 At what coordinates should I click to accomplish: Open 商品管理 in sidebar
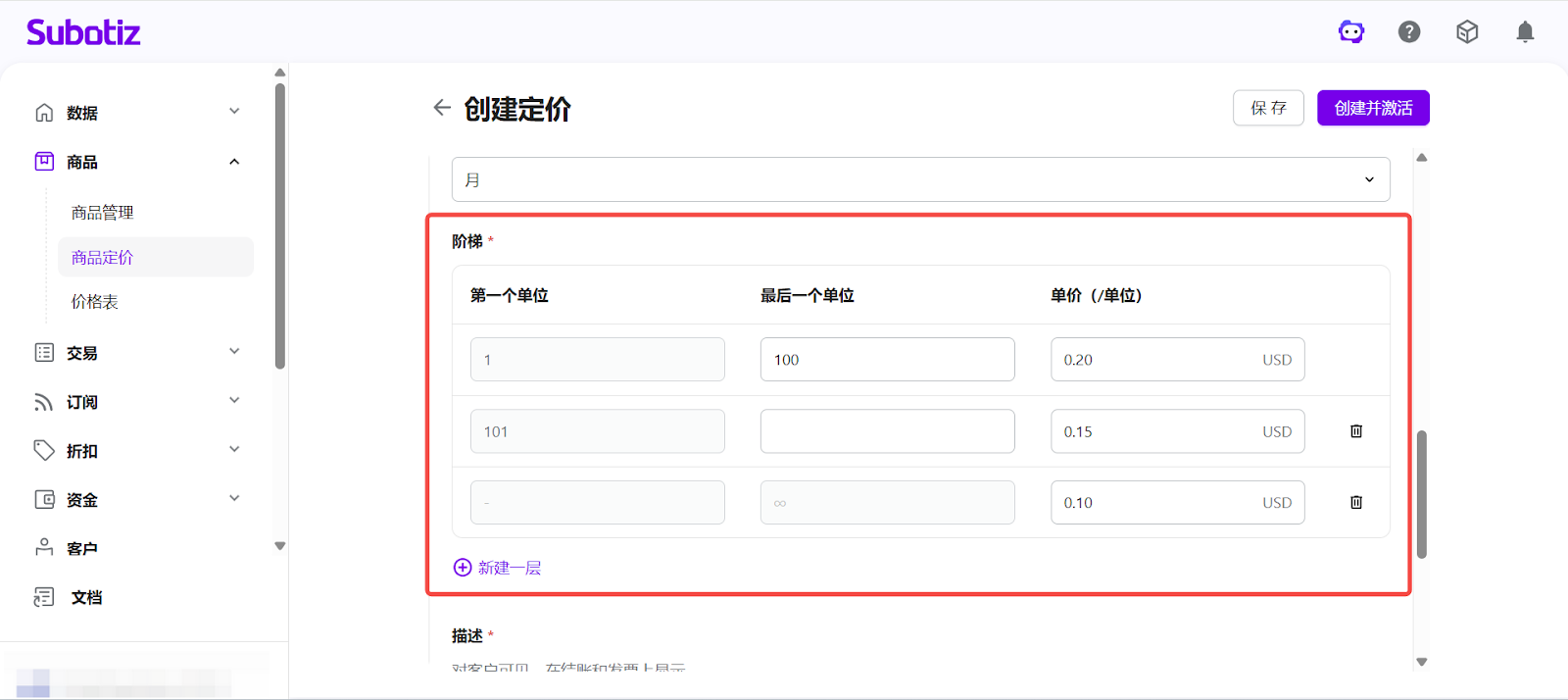(103, 213)
